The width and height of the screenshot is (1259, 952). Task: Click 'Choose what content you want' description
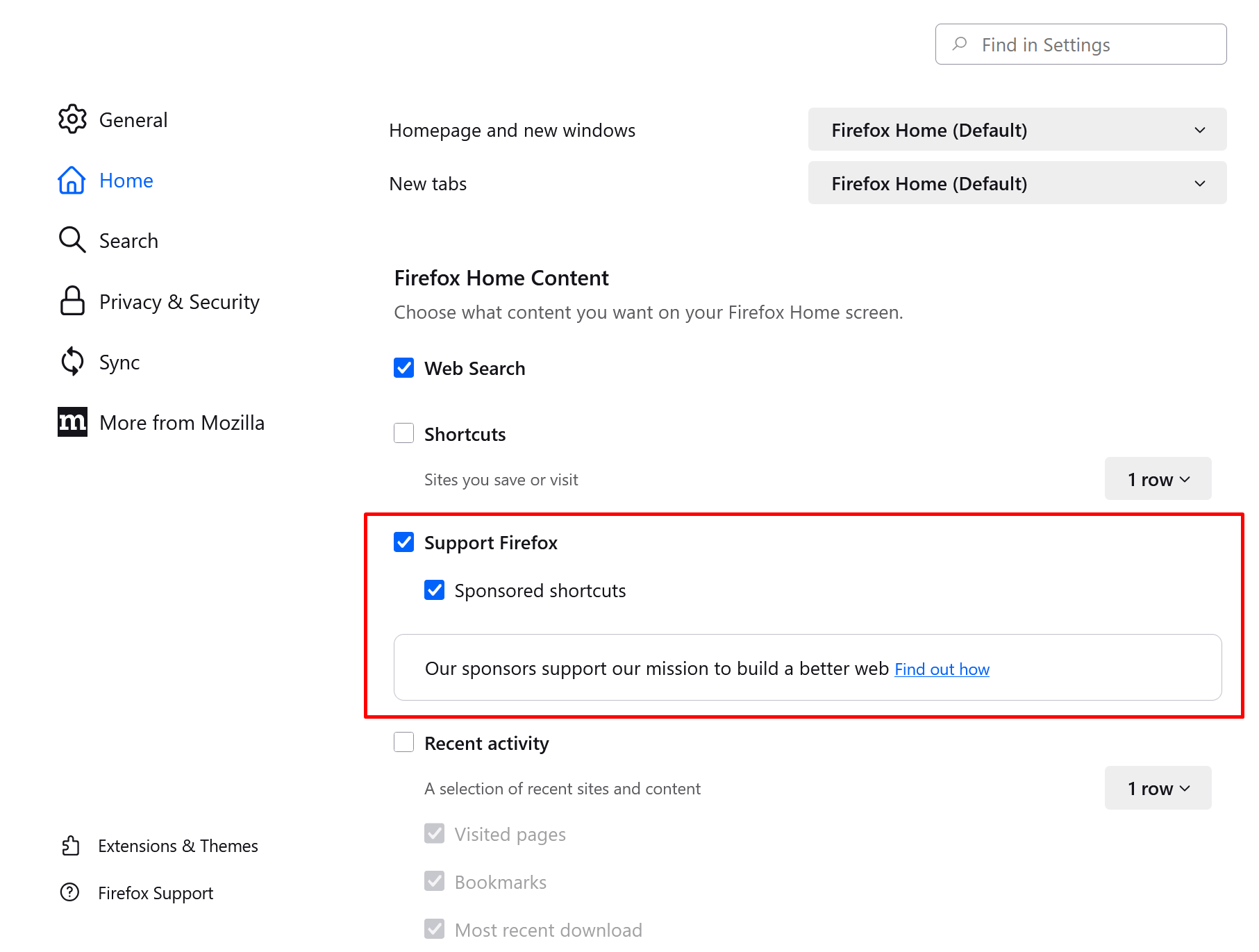(x=649, y=312)
